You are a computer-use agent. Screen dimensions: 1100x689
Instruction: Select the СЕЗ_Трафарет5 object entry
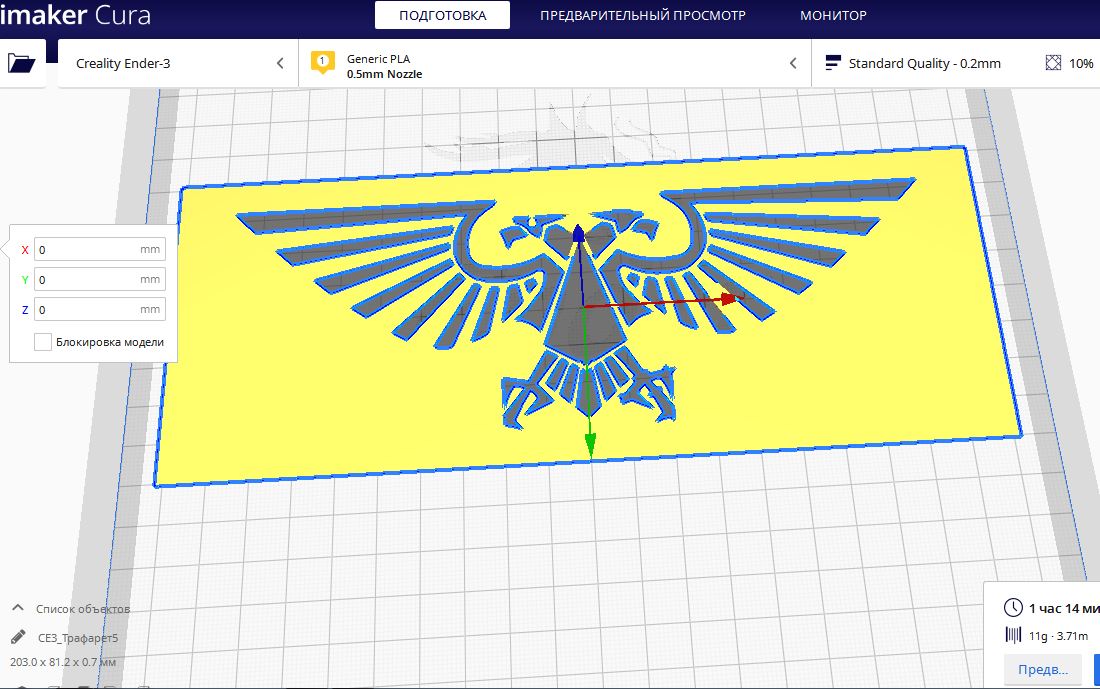78,638
